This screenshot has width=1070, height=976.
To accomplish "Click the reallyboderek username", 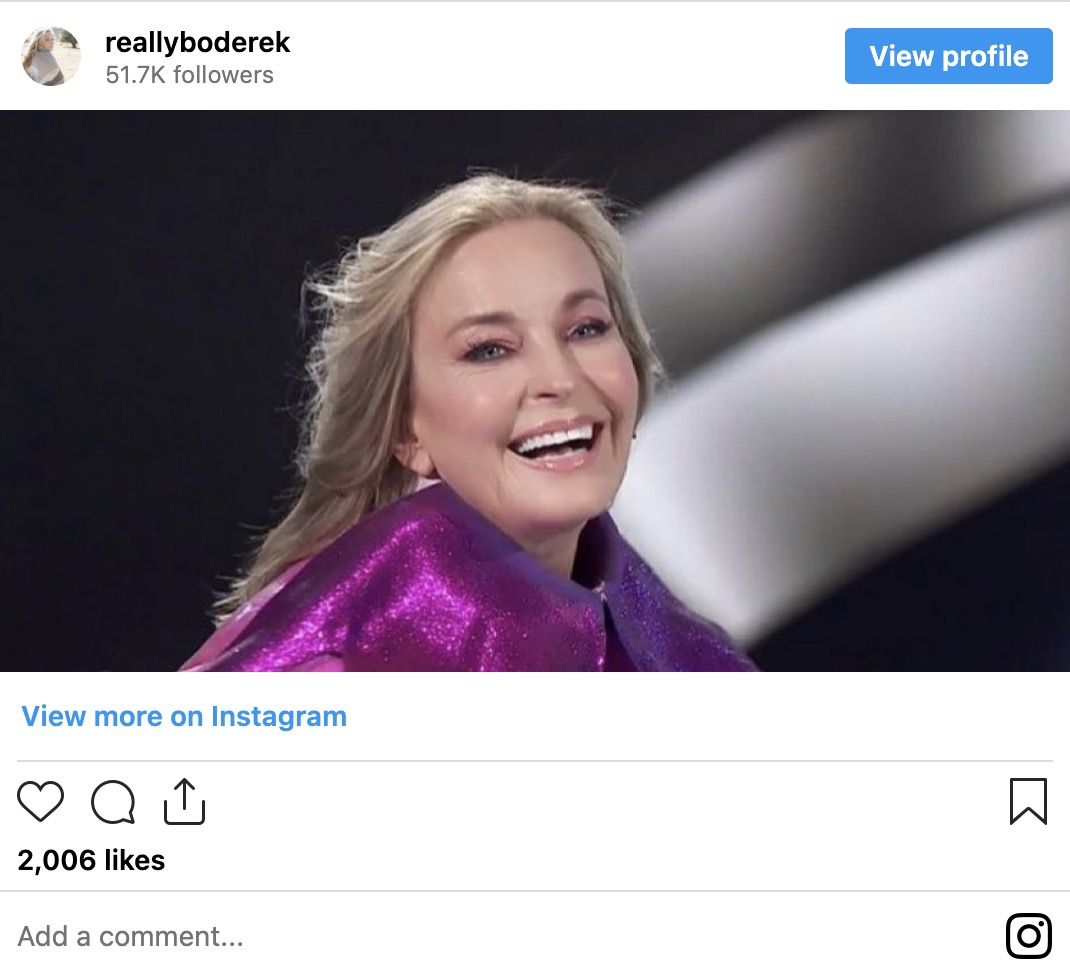I will point(197,43).
